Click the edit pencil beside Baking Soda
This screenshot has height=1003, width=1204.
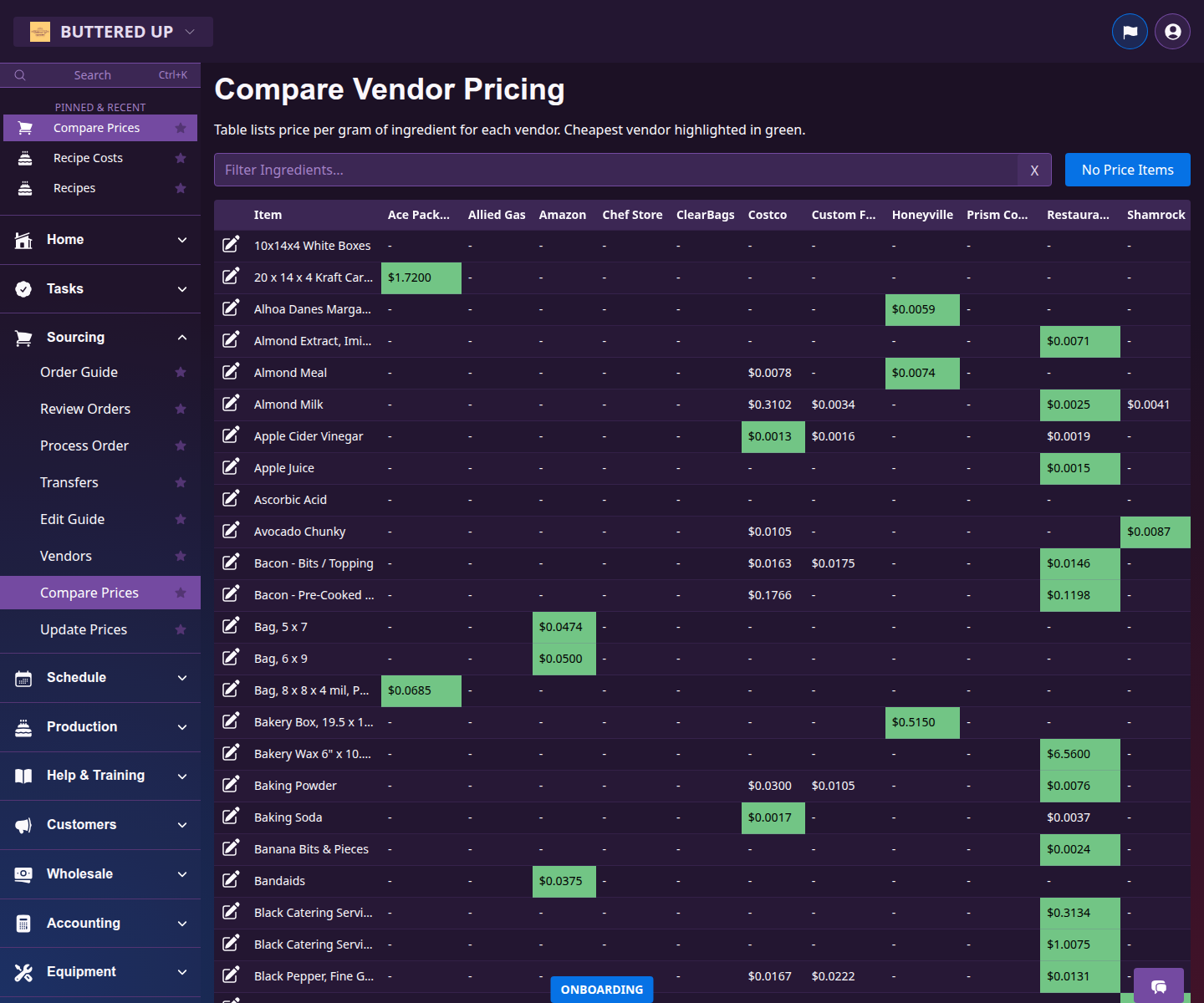point(231,816)
